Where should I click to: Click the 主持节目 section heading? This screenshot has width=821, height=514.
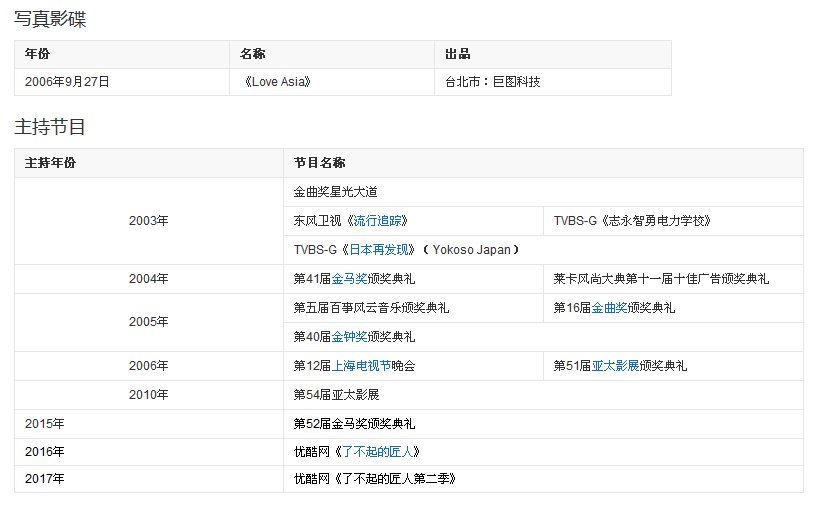(x=50, y=127)
